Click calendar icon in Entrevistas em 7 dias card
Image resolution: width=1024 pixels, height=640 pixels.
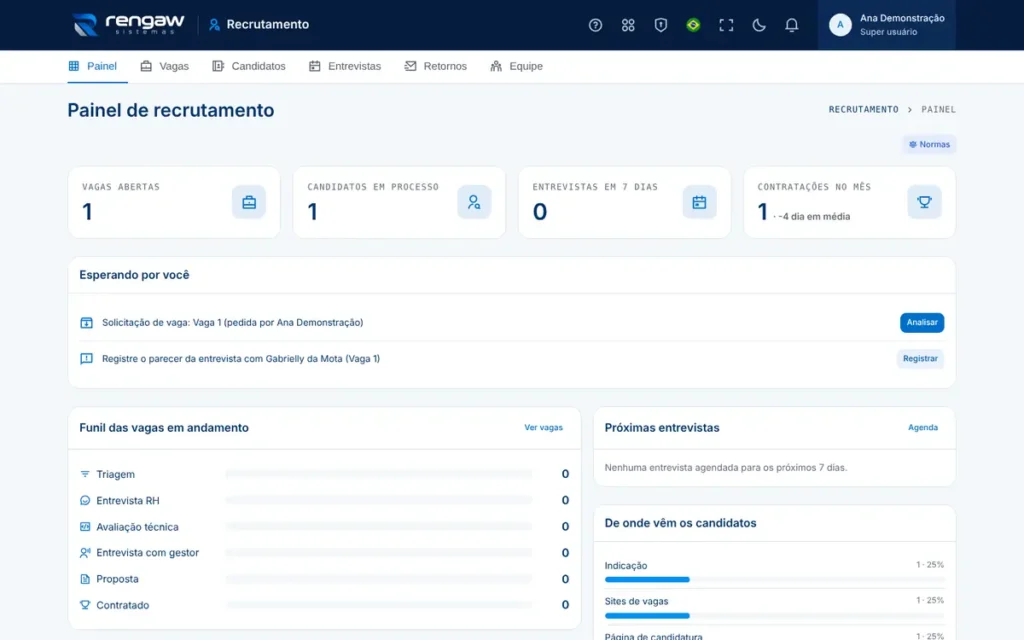pos(699,202)
